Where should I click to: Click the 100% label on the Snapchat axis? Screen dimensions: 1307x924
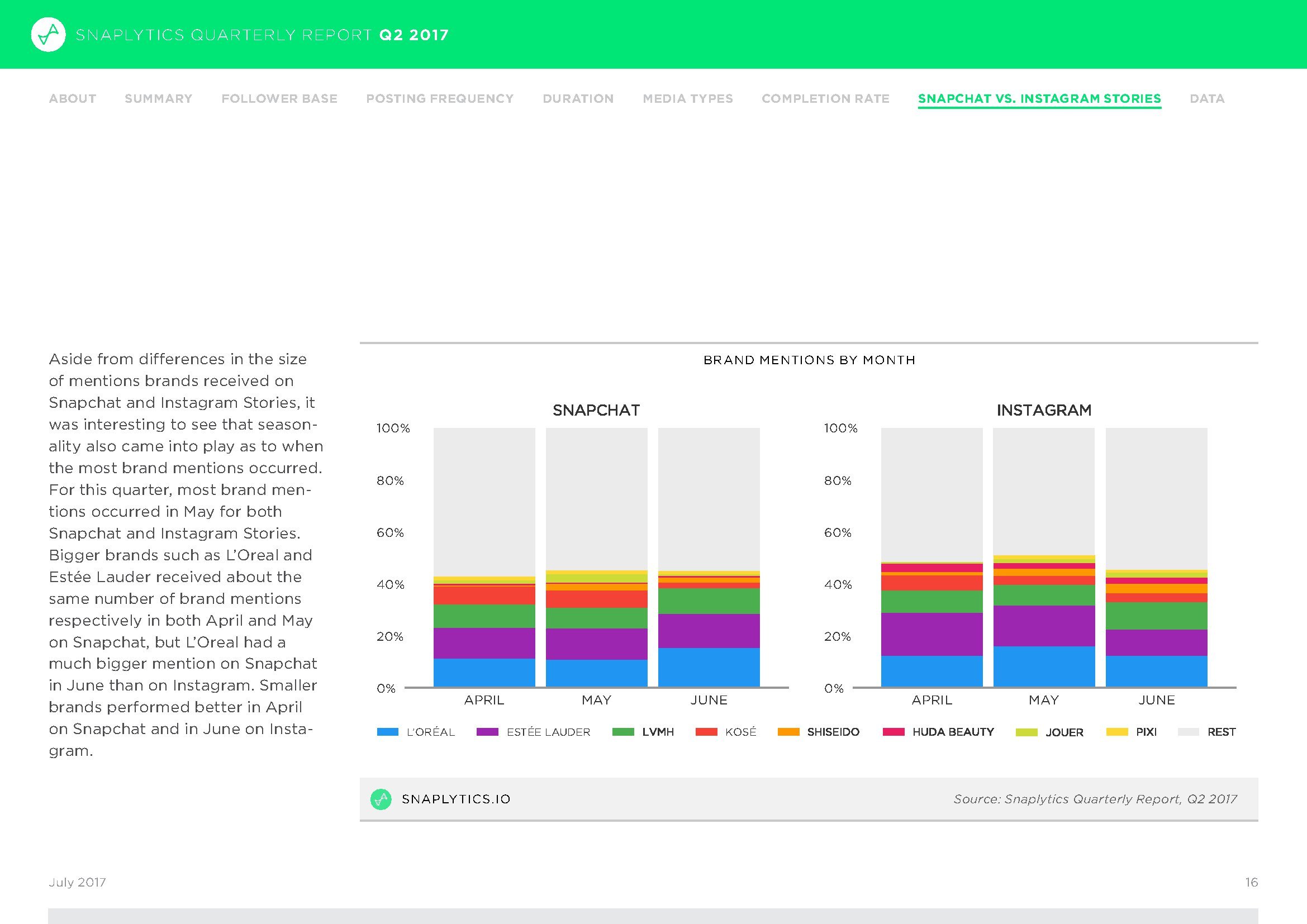393,428
